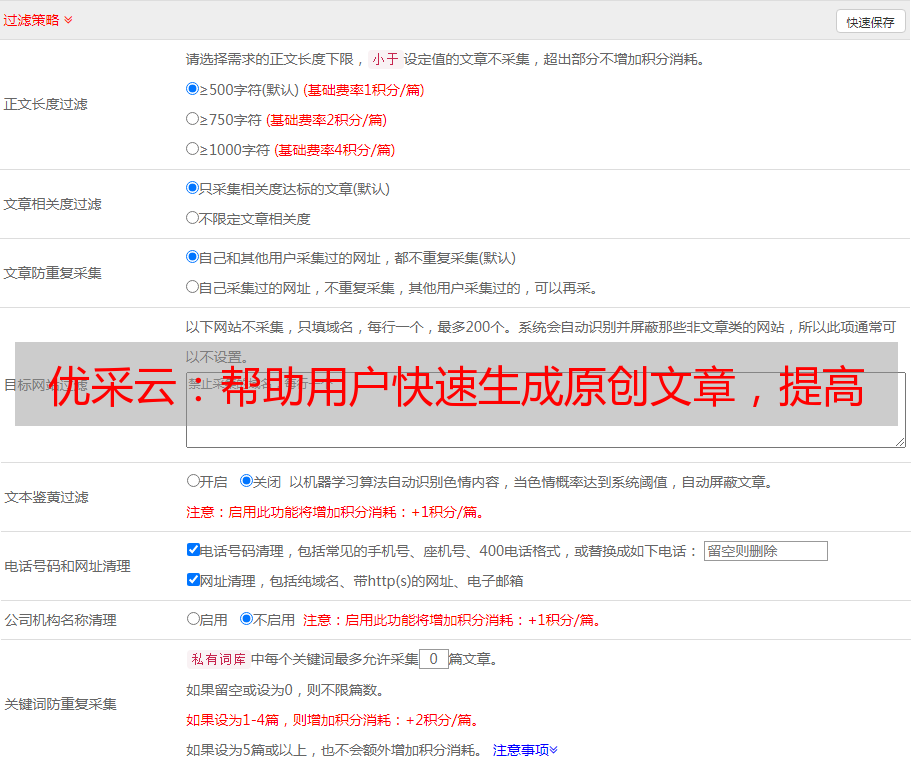912x768 pixels.
Task: Select ≥500字符 default length option
Action: pyautogui.click(x=193, y=89)
